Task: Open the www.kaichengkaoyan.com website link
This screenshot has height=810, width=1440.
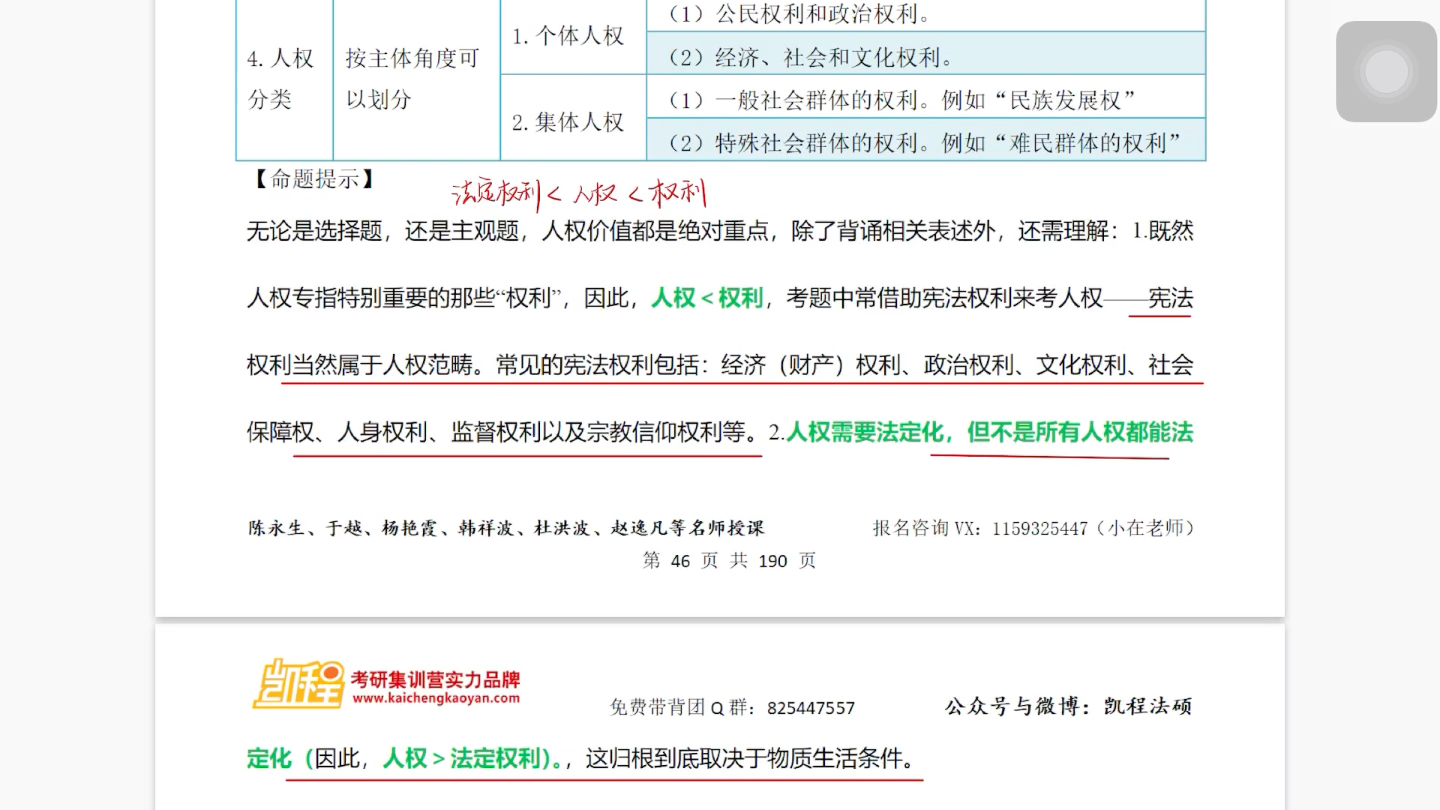Action: point(435,699)
